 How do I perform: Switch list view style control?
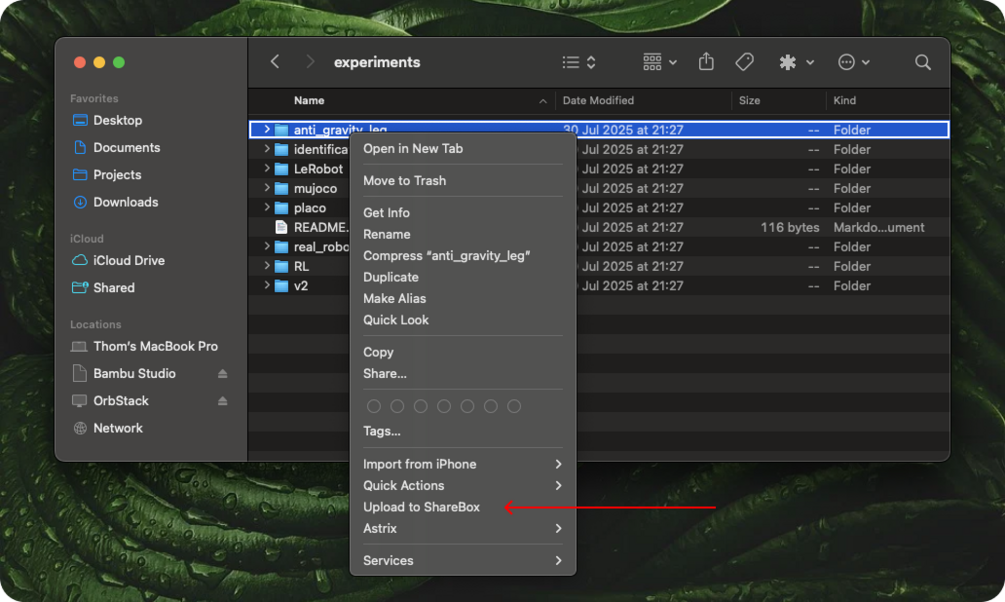(x=579, y=62)
